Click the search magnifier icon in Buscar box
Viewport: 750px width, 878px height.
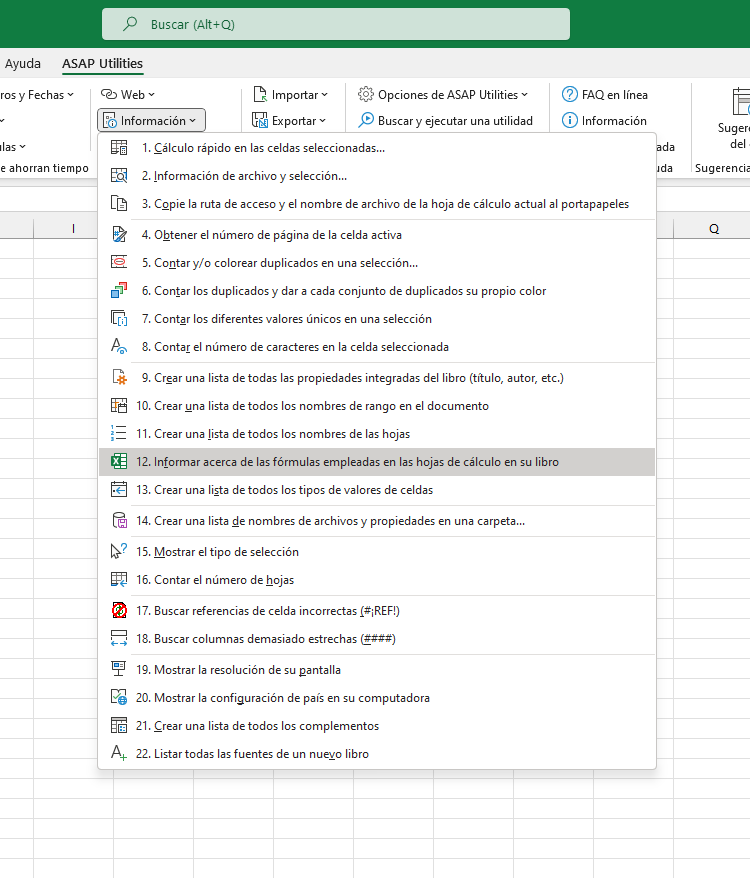tap(130, 24)
